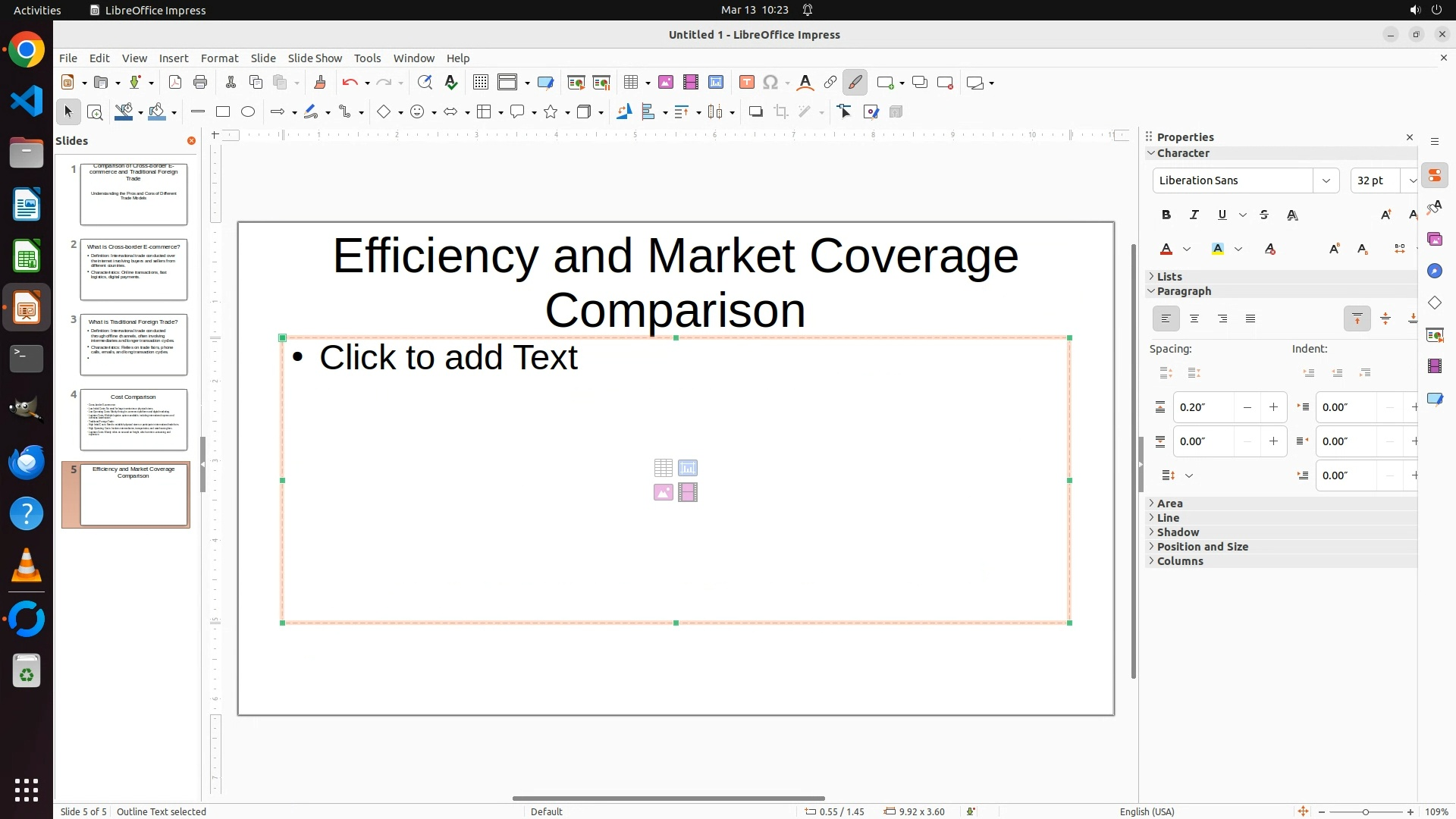Expand the Position and Size section
Viewport: 1456px width, 819px height.
pos(1202,547)
